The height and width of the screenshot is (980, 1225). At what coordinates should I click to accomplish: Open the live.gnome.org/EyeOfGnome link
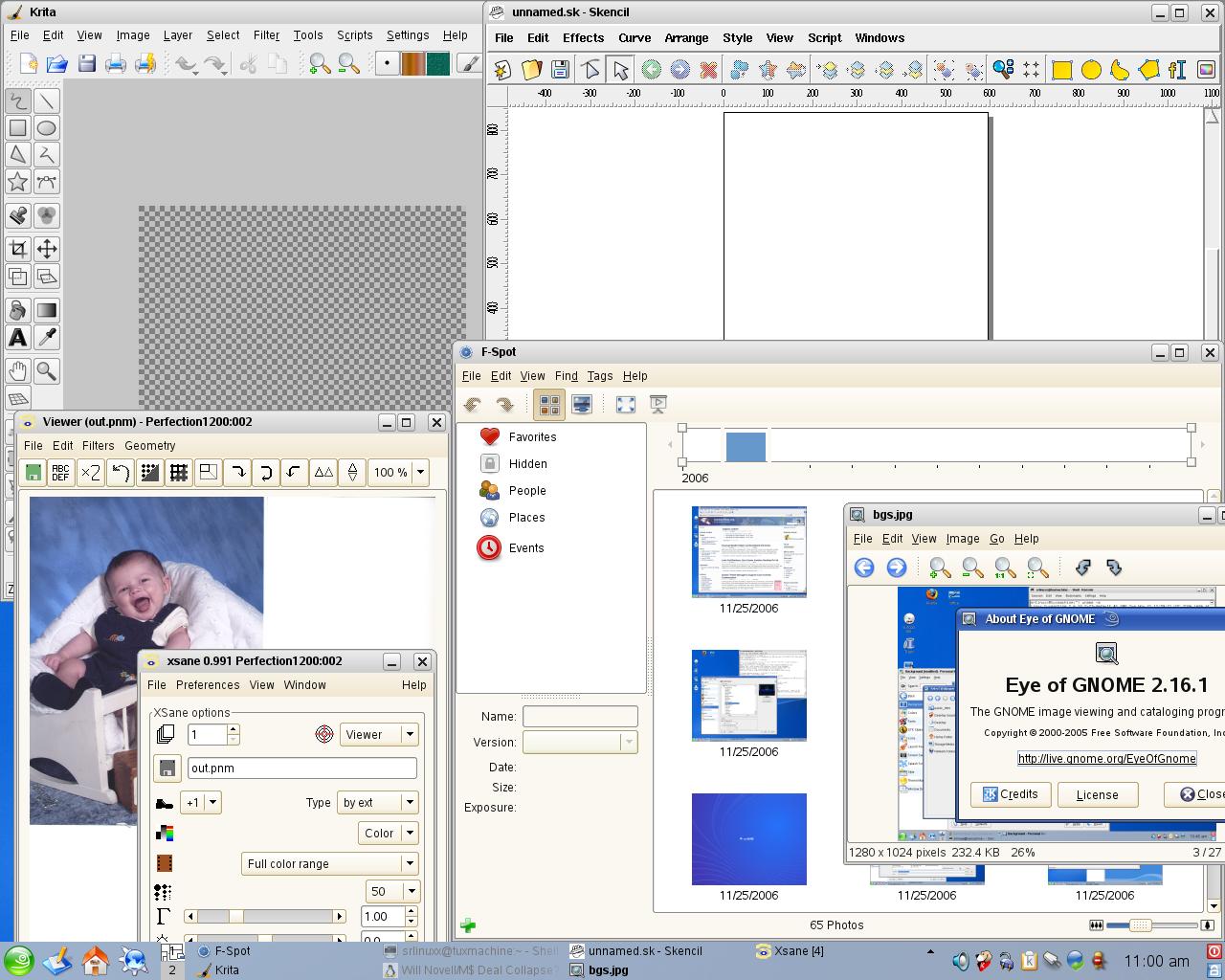click(x=1106, y=758)
